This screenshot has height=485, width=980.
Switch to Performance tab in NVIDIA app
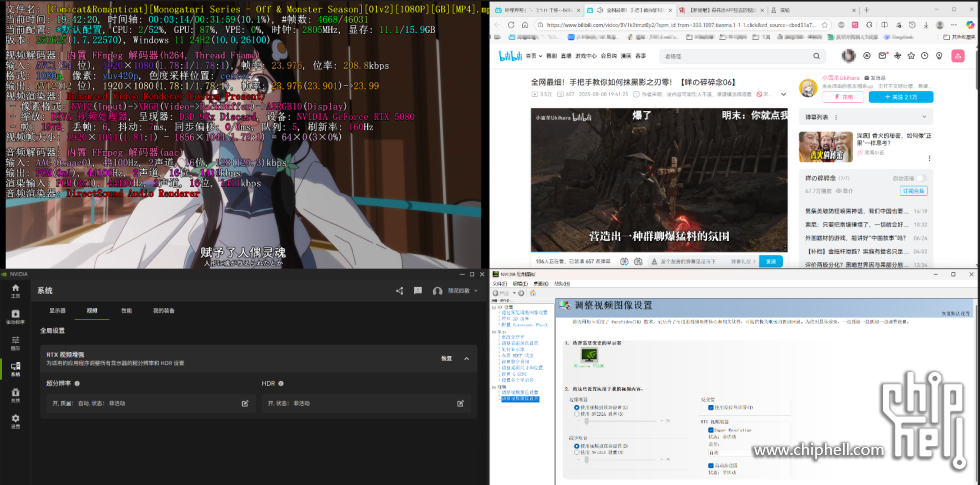(x=126, y=310)
